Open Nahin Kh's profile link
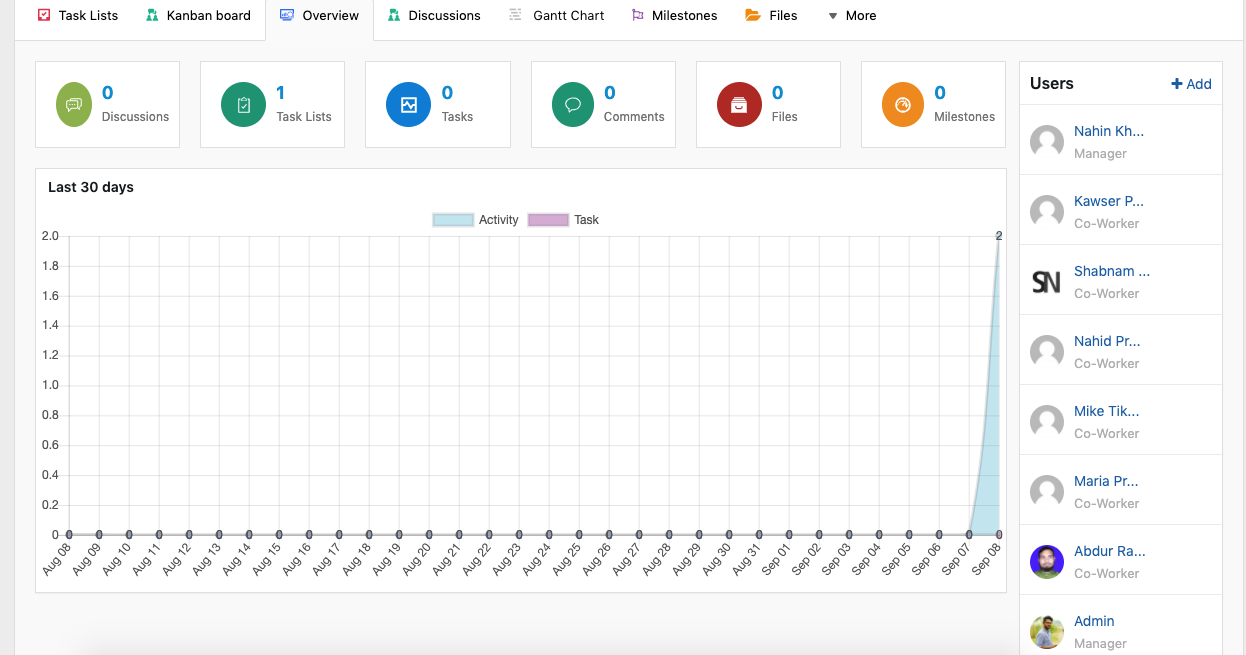1246x655 pixels. click(1109, 131)
